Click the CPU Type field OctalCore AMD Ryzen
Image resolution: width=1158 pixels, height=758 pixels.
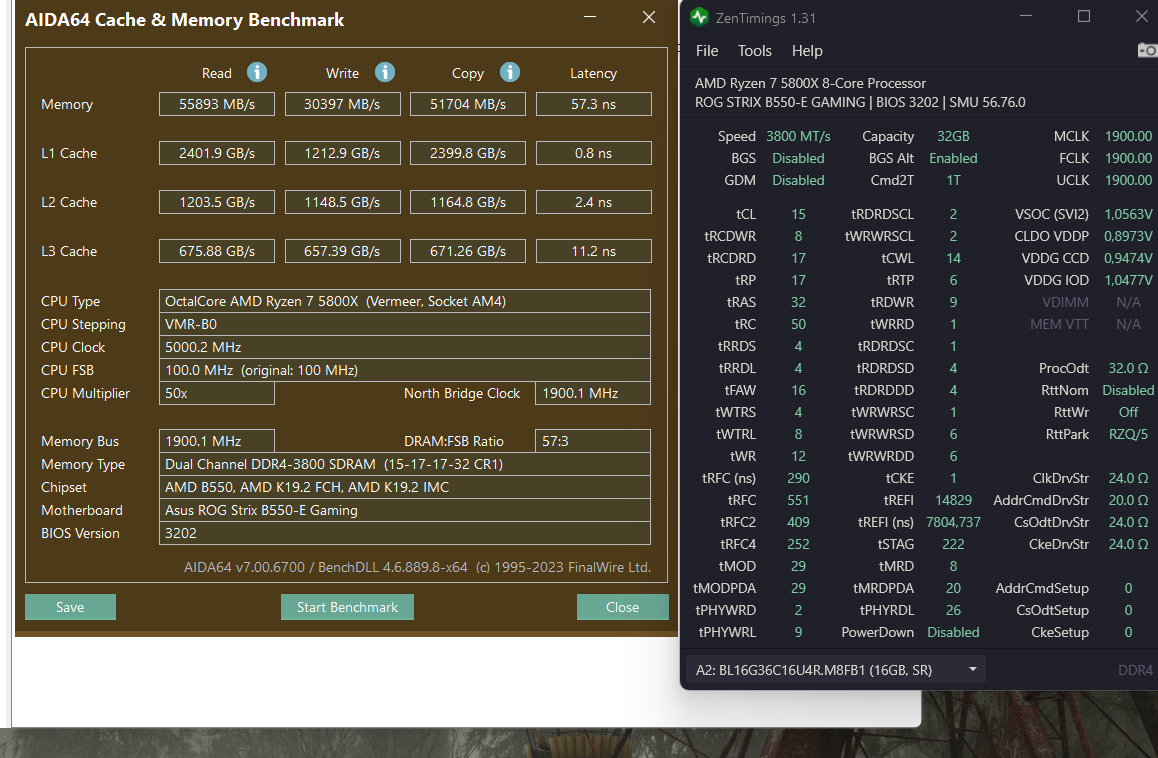pos(405,301)
